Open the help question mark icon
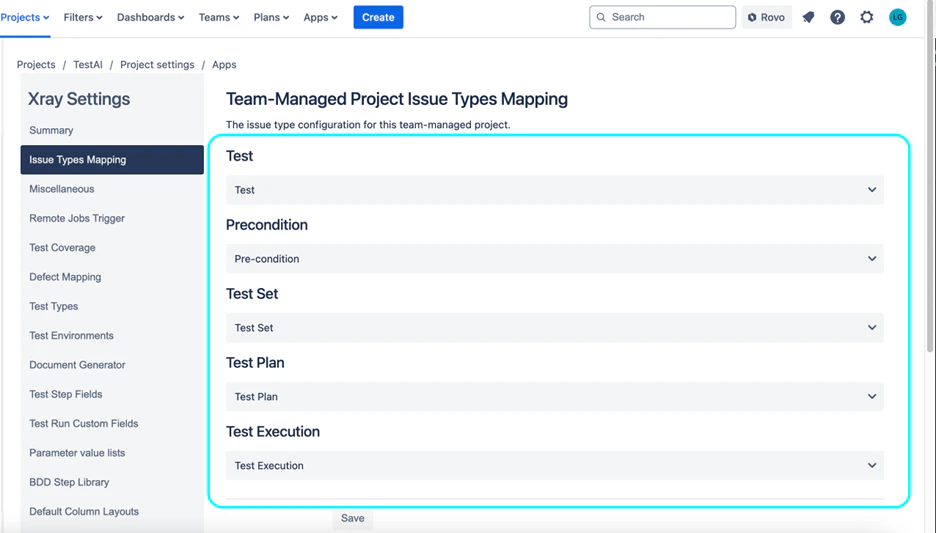Image resolution: width=936 pixels, height=533 pixels. pyautogui.click(x=838, y=17)
